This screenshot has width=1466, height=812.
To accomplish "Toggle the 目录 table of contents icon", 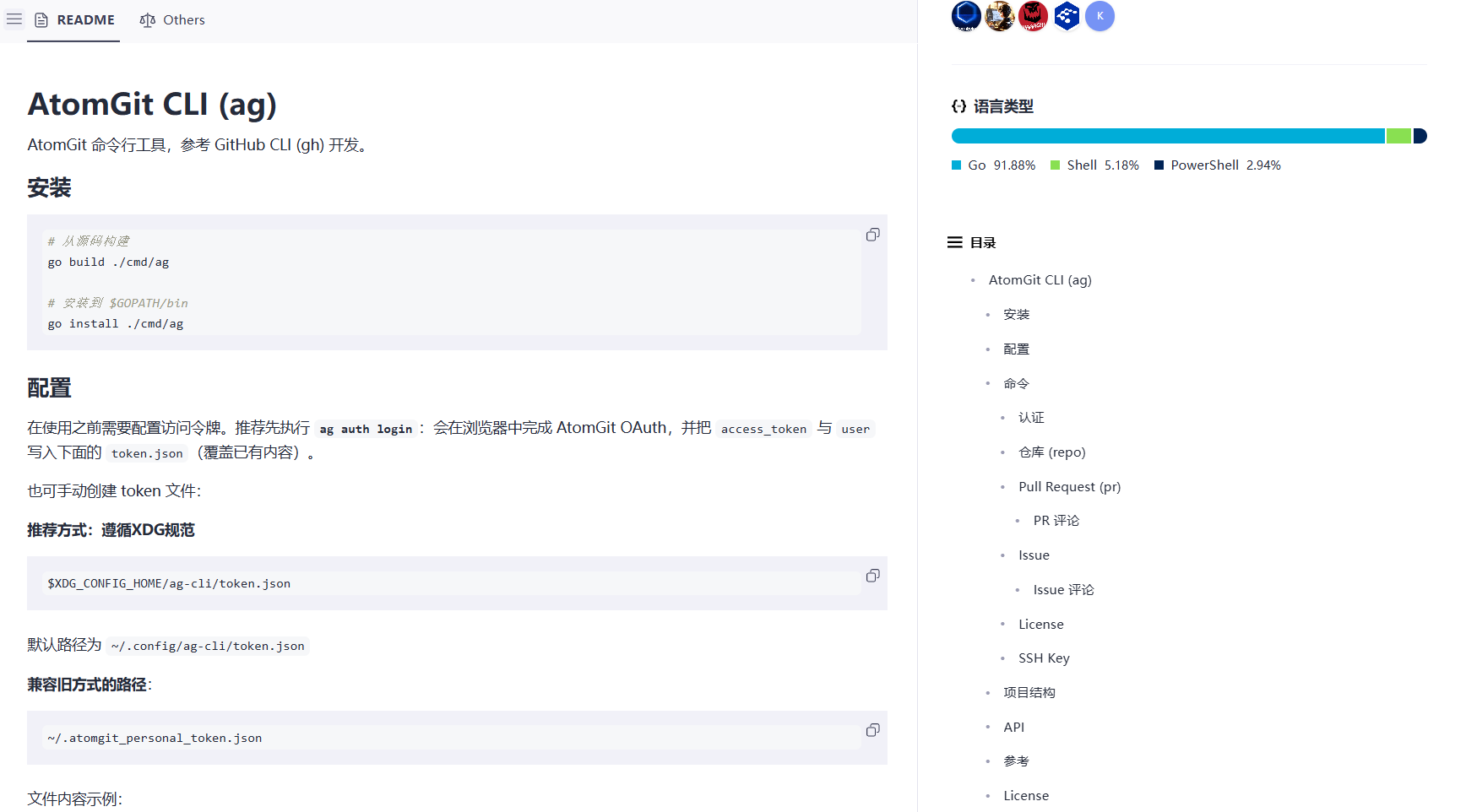I will (955, 243).
